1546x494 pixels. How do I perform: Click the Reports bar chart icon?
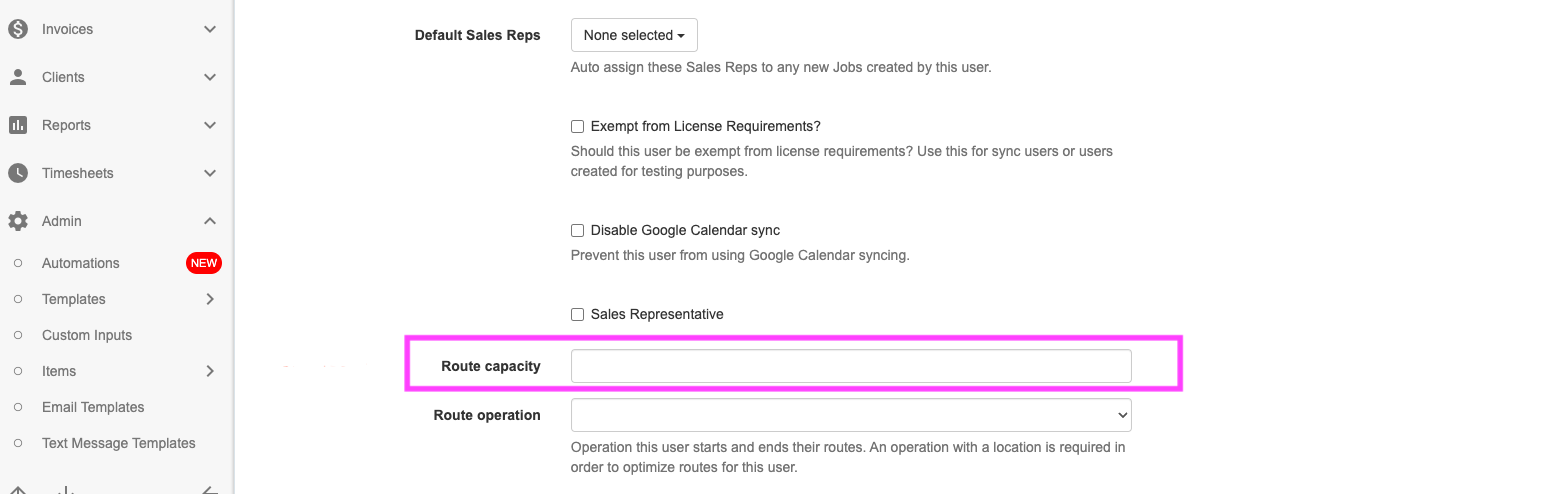18,125
